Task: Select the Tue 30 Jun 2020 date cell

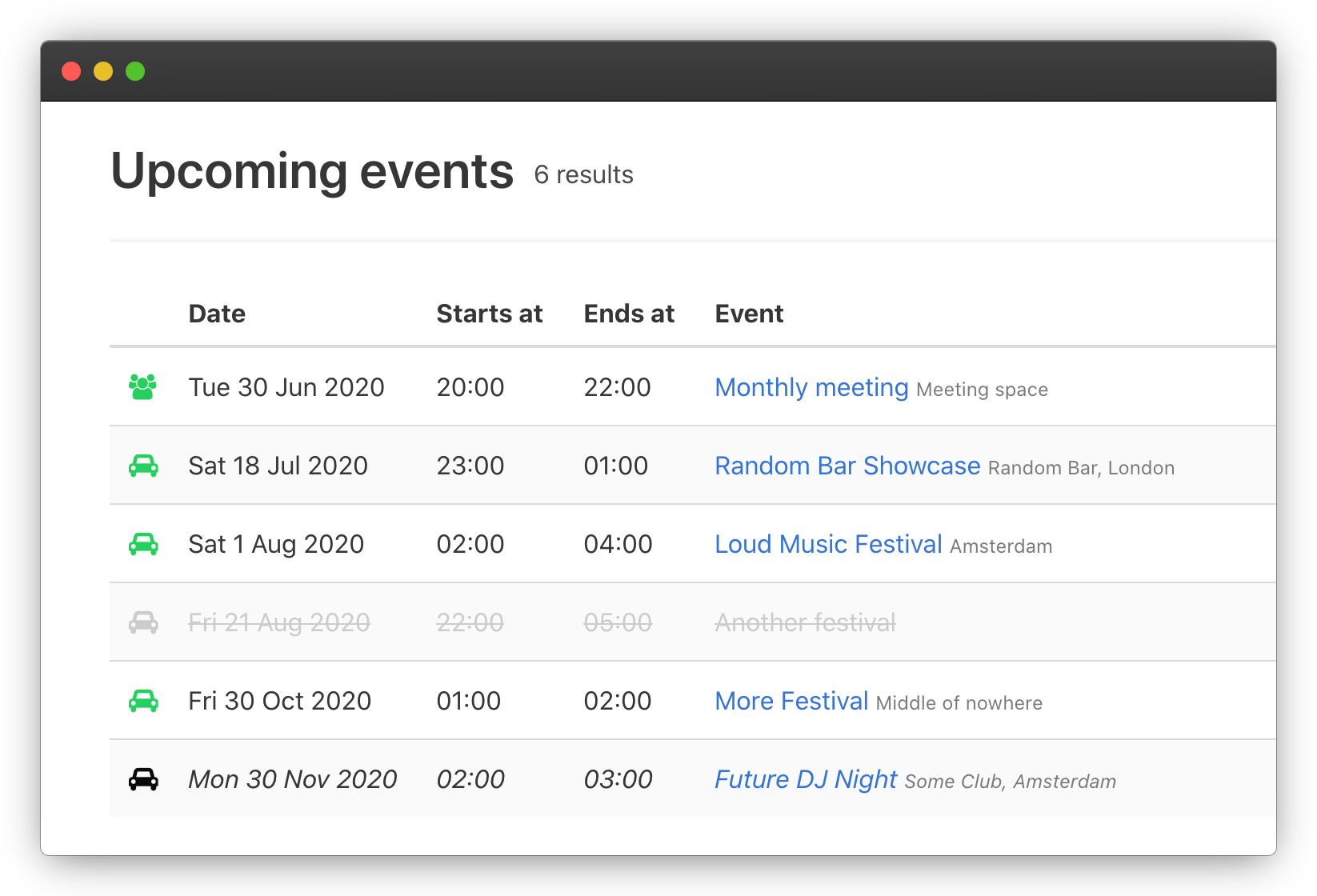Action: click(286, 387)
